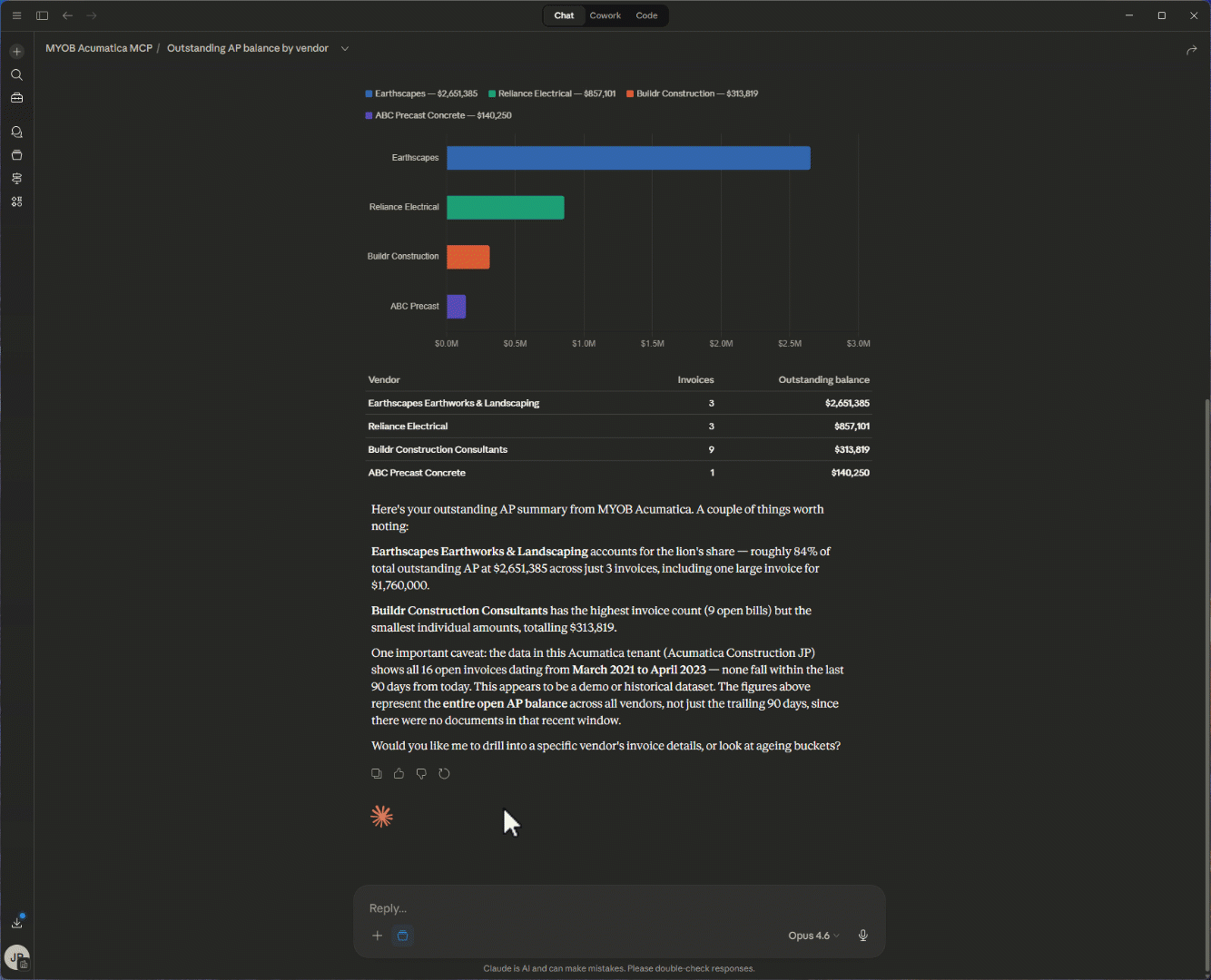The image size is (1211, 980).
Task: Copy the response using the copy icon
Action: point(377,773)
